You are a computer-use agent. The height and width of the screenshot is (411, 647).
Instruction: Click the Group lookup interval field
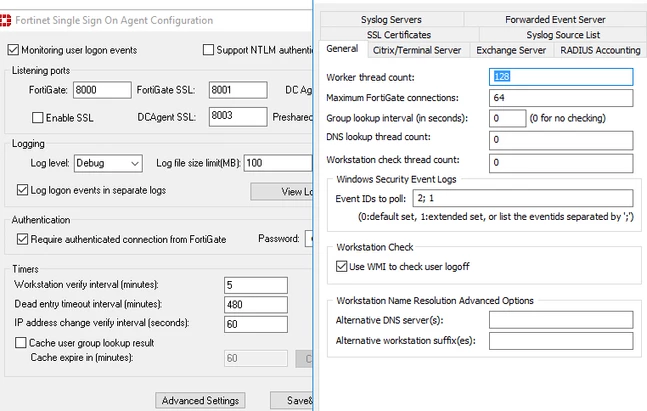pos(508,118)
